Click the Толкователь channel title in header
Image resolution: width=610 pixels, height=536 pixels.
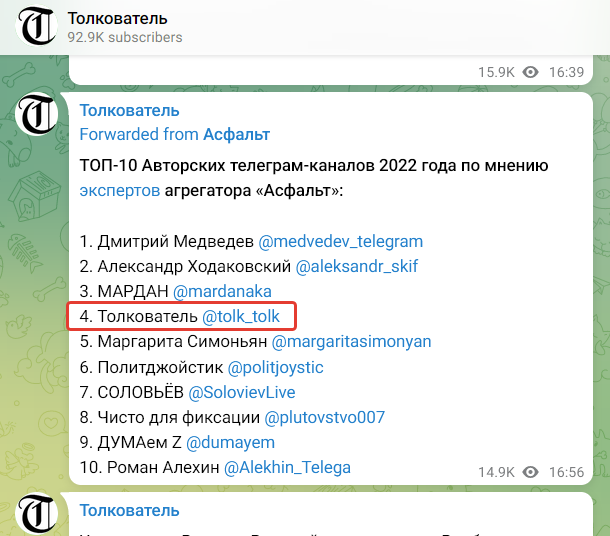click(117, 18)
